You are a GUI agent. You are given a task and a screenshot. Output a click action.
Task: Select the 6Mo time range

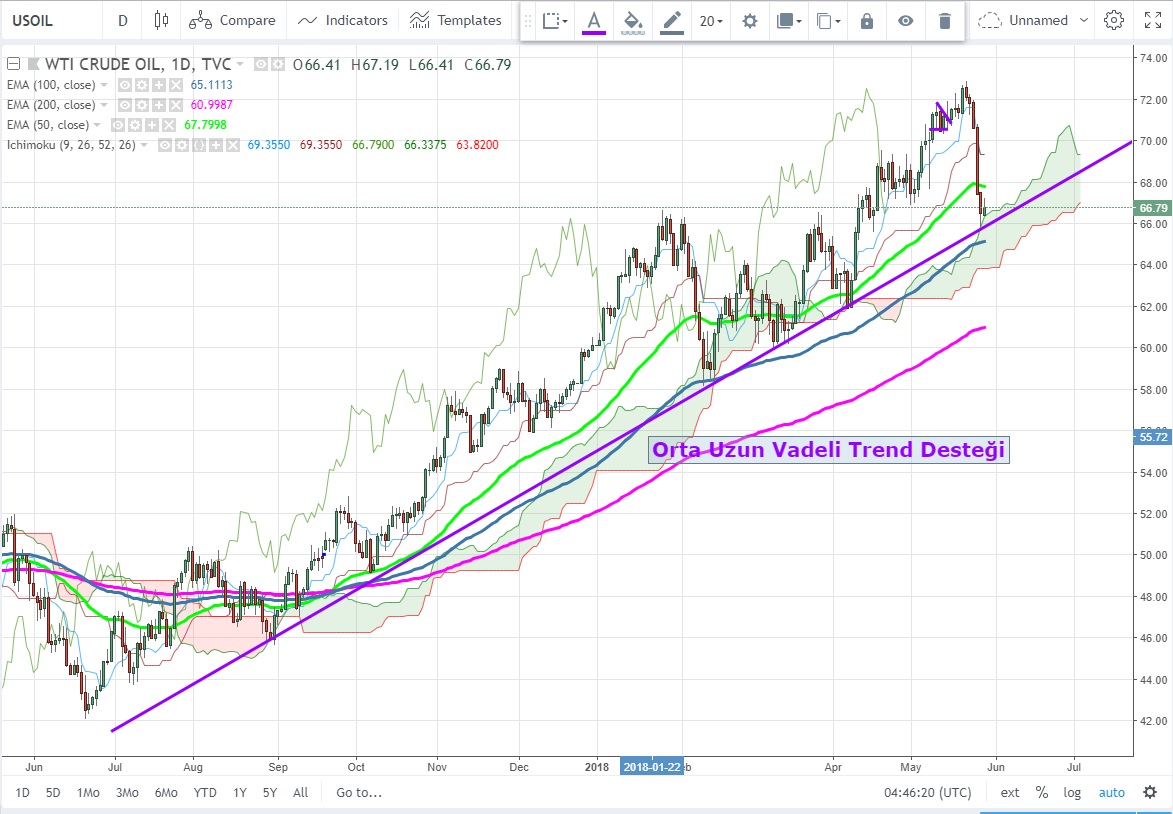click(x=166, y=792)
